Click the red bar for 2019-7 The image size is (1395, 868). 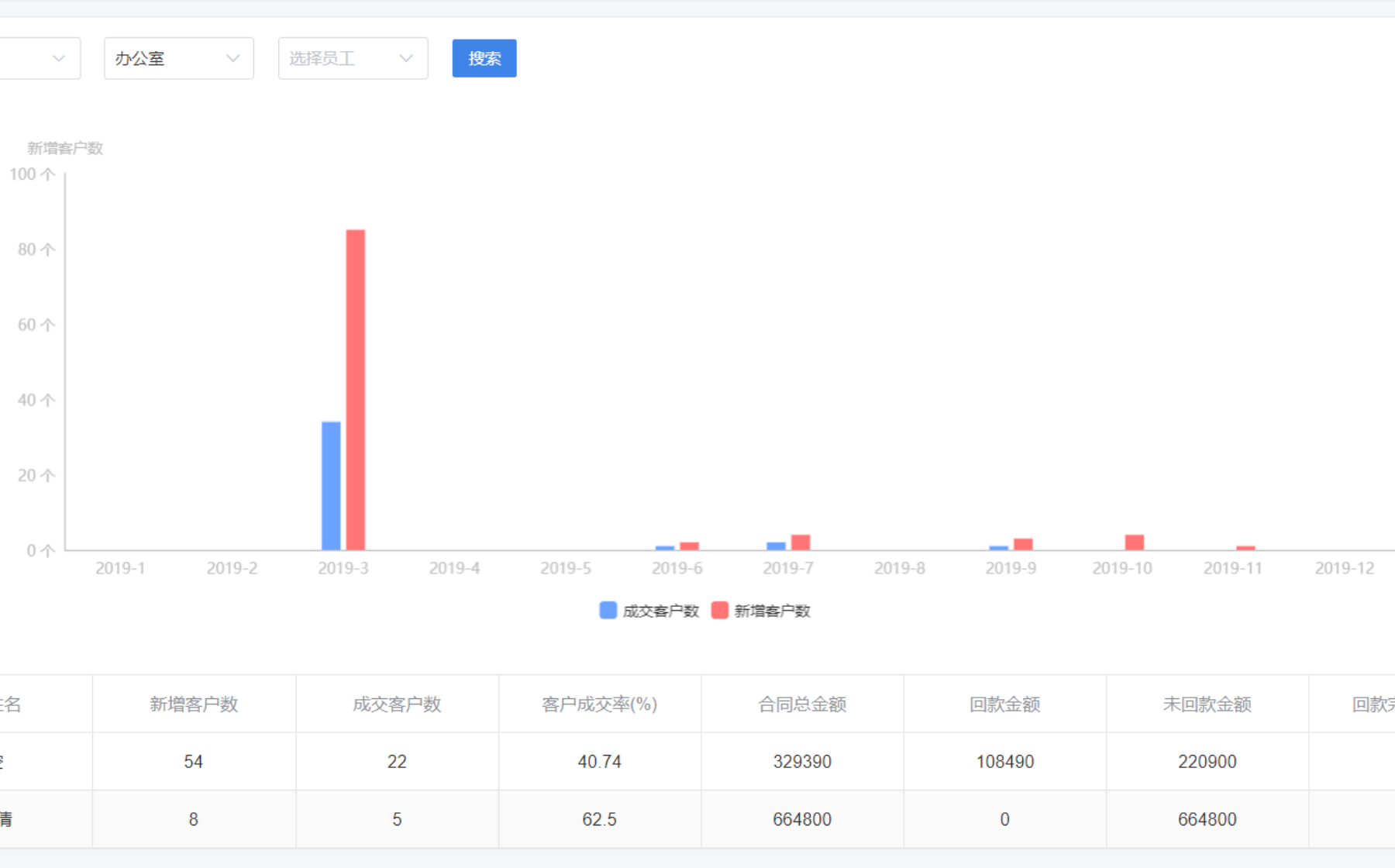pos(801,542)
